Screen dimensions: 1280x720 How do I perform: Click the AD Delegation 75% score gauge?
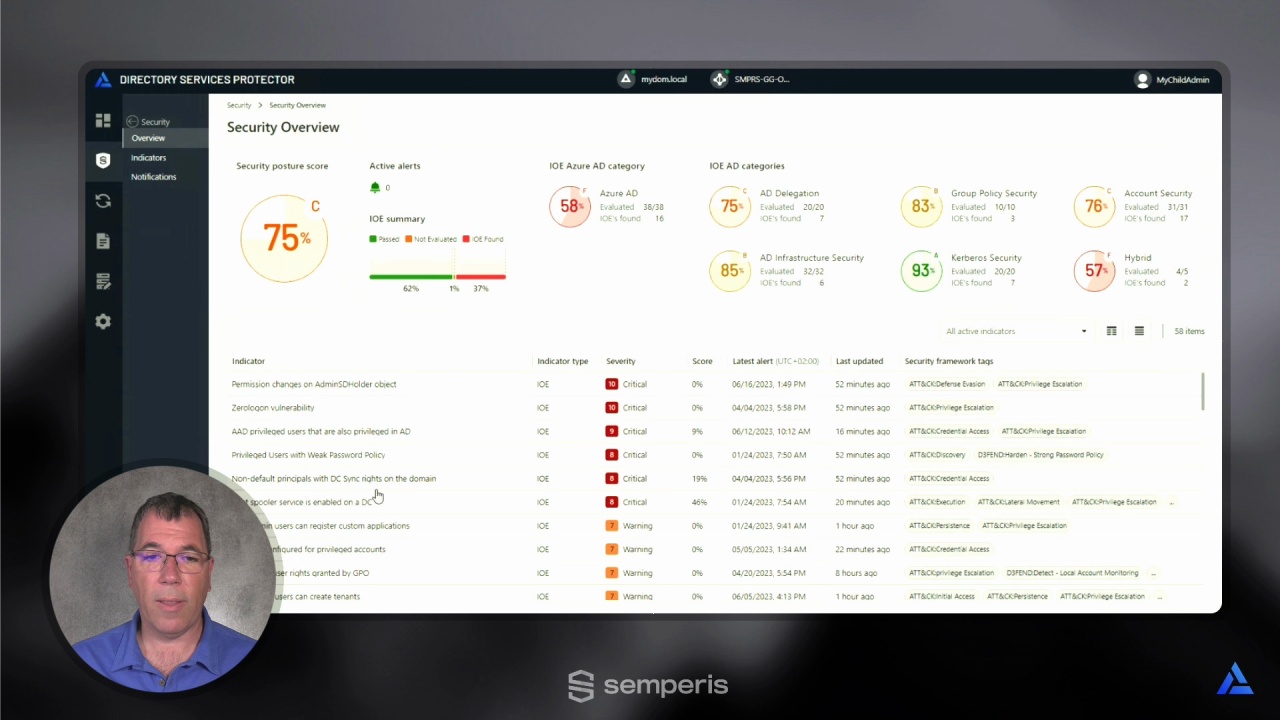tap(730, 206)
